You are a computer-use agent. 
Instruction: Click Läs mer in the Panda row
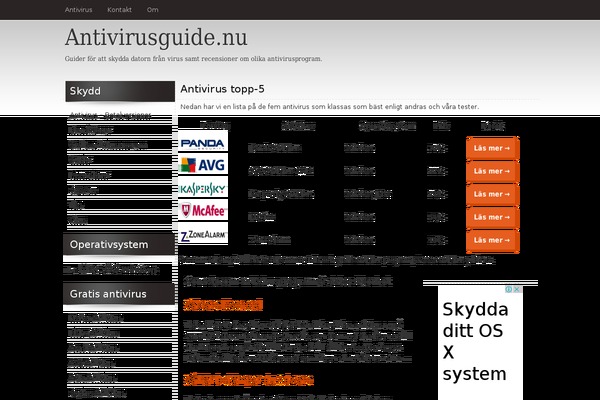[x=492, y=148]
